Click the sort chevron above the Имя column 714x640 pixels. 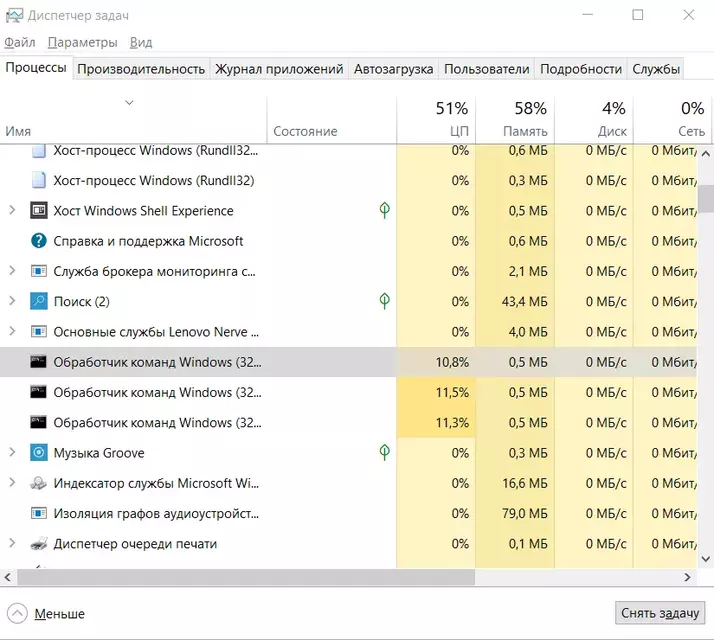(x=129, y=102)
